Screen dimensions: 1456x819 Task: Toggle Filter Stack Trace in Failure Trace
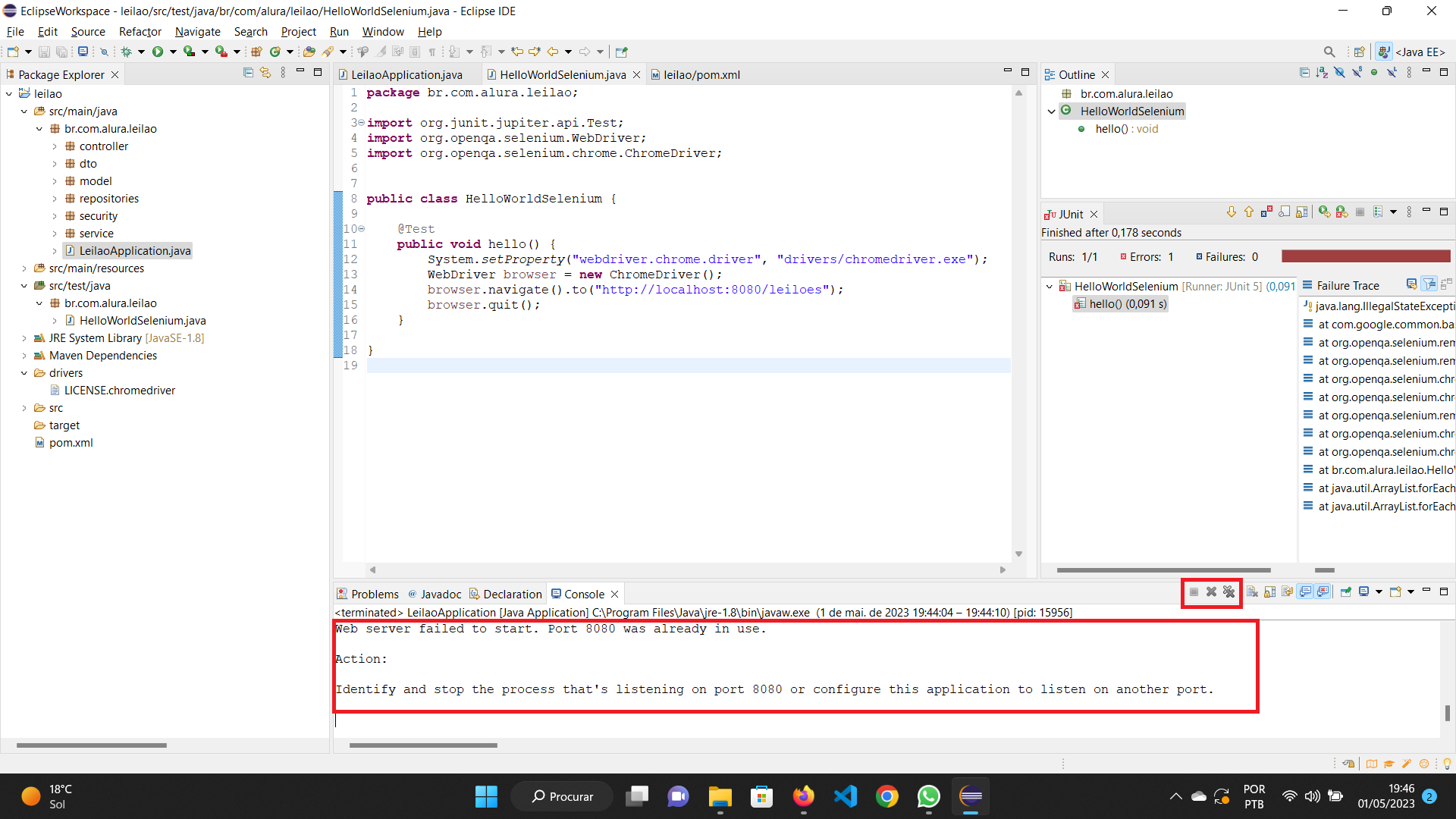[x=1429, y=284]
